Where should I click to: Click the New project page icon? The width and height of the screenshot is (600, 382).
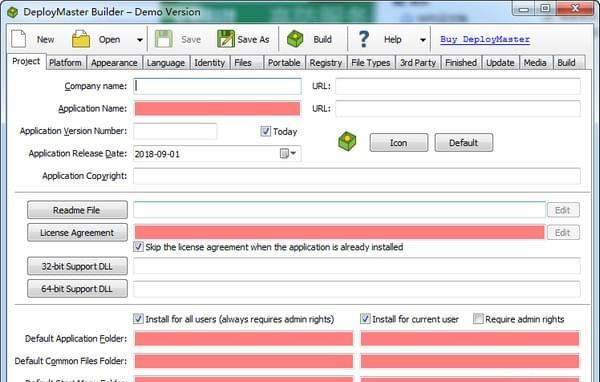(x=18, y=39)
